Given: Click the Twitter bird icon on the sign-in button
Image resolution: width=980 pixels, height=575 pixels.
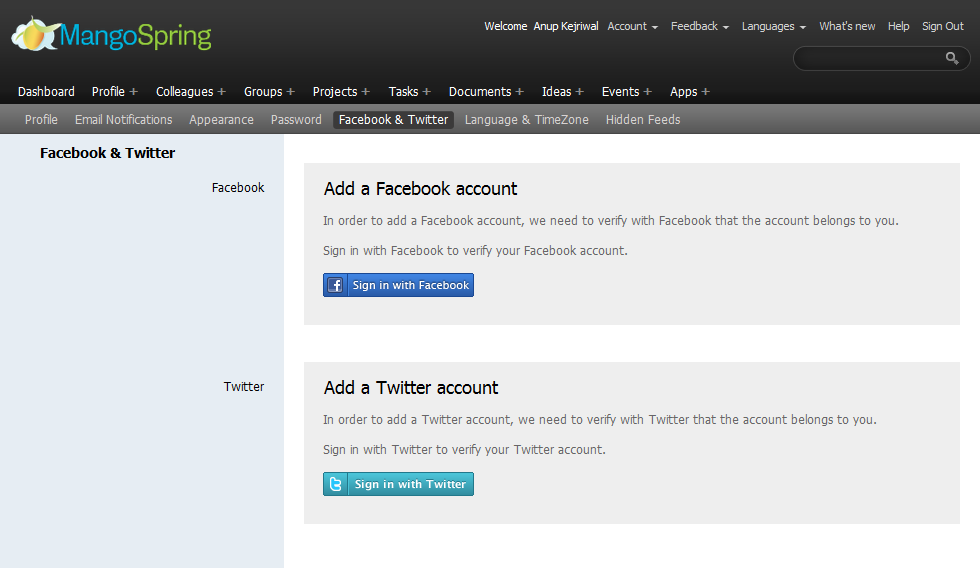Looking at the screenshot, I should (x=336, y=484).
